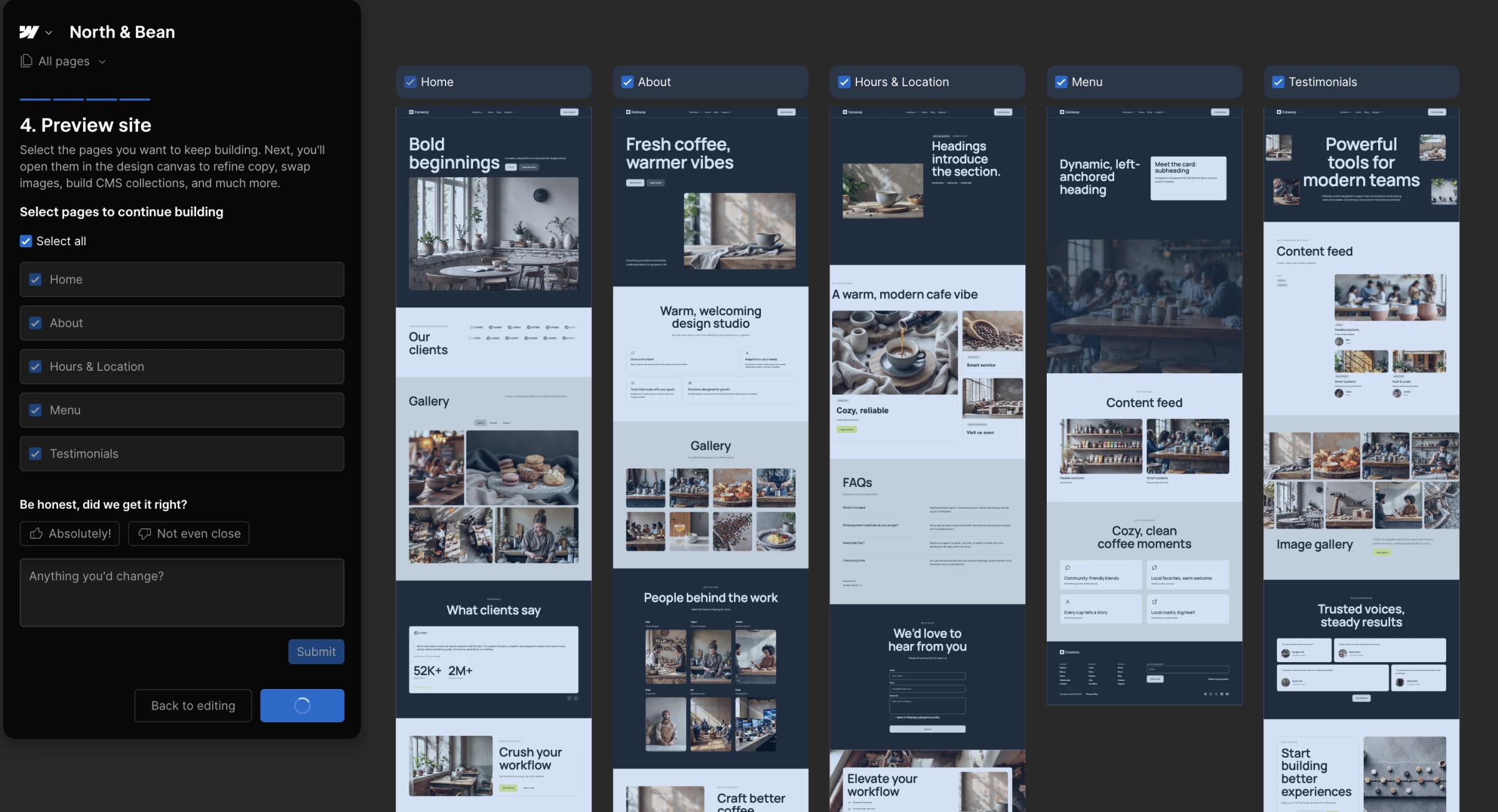Open the Webflow logo menu
This screenshot has width=1498, height=812.
(x=29, y=32)
